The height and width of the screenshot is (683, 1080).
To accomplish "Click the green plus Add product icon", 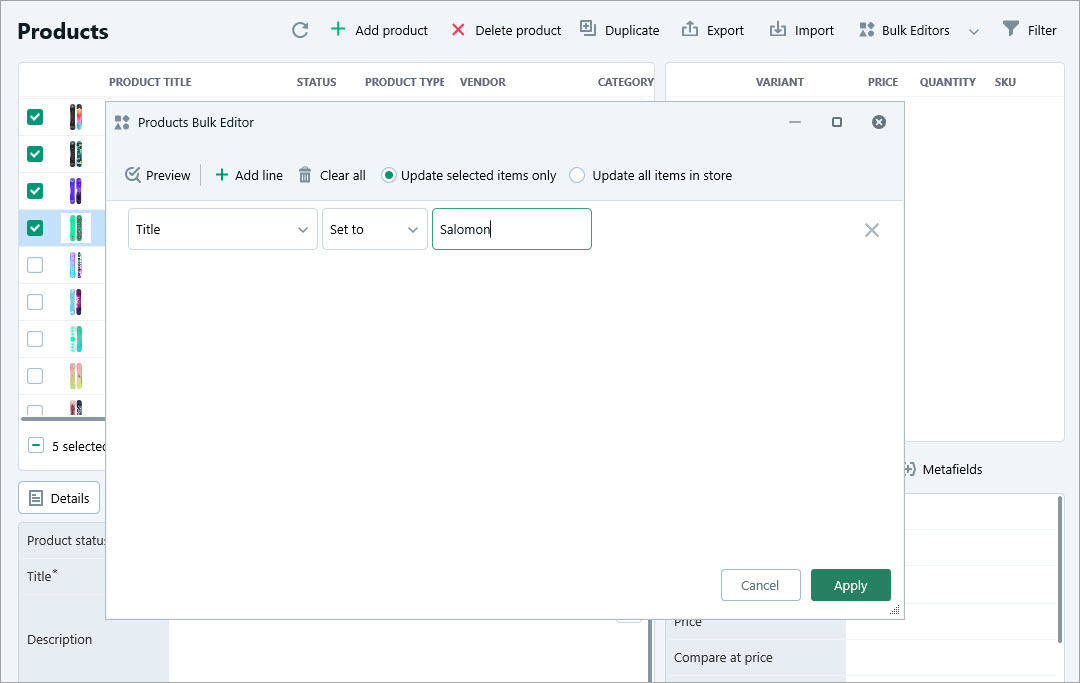I will coord(338,29).
